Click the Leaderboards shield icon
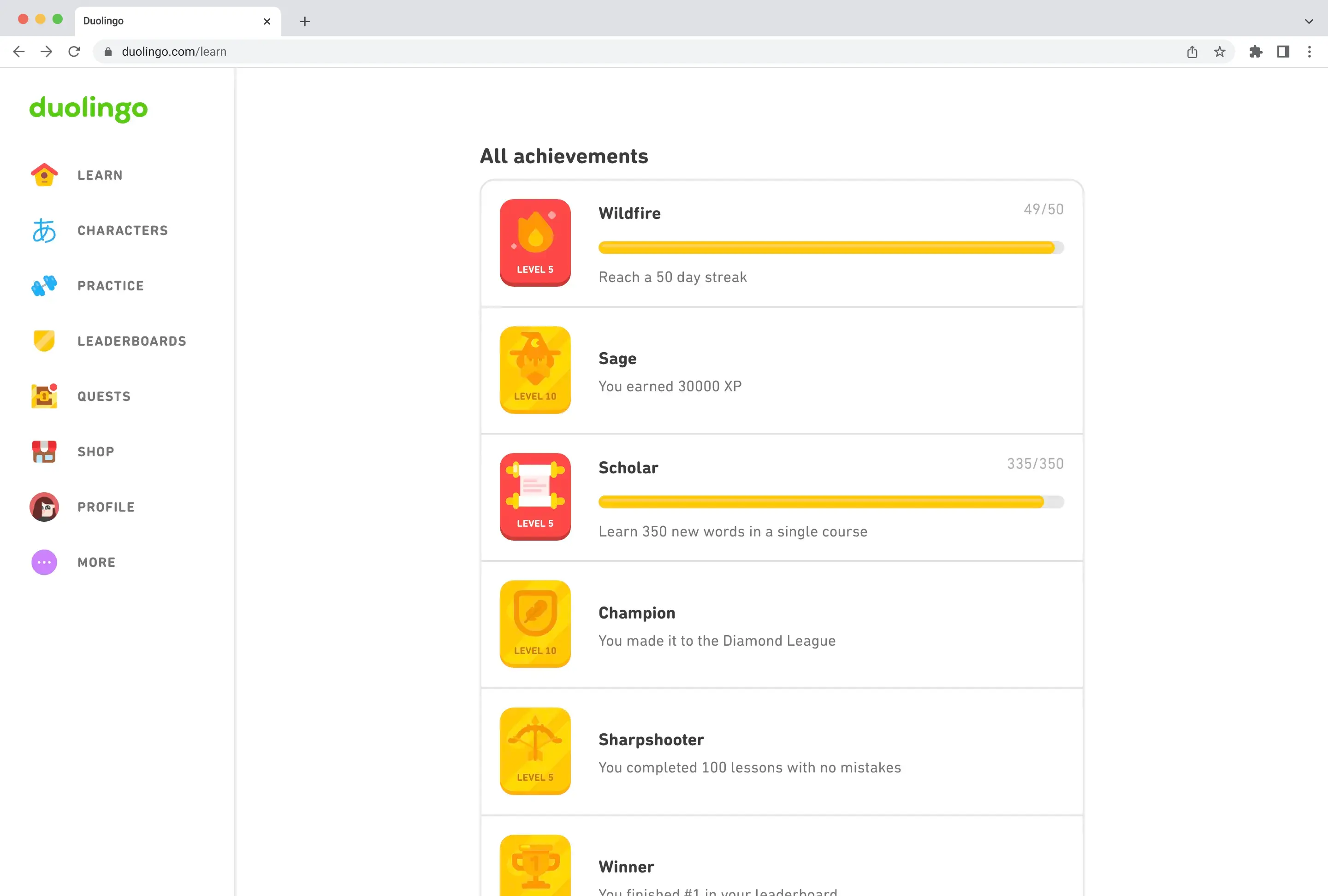 (x=44, y=341)
